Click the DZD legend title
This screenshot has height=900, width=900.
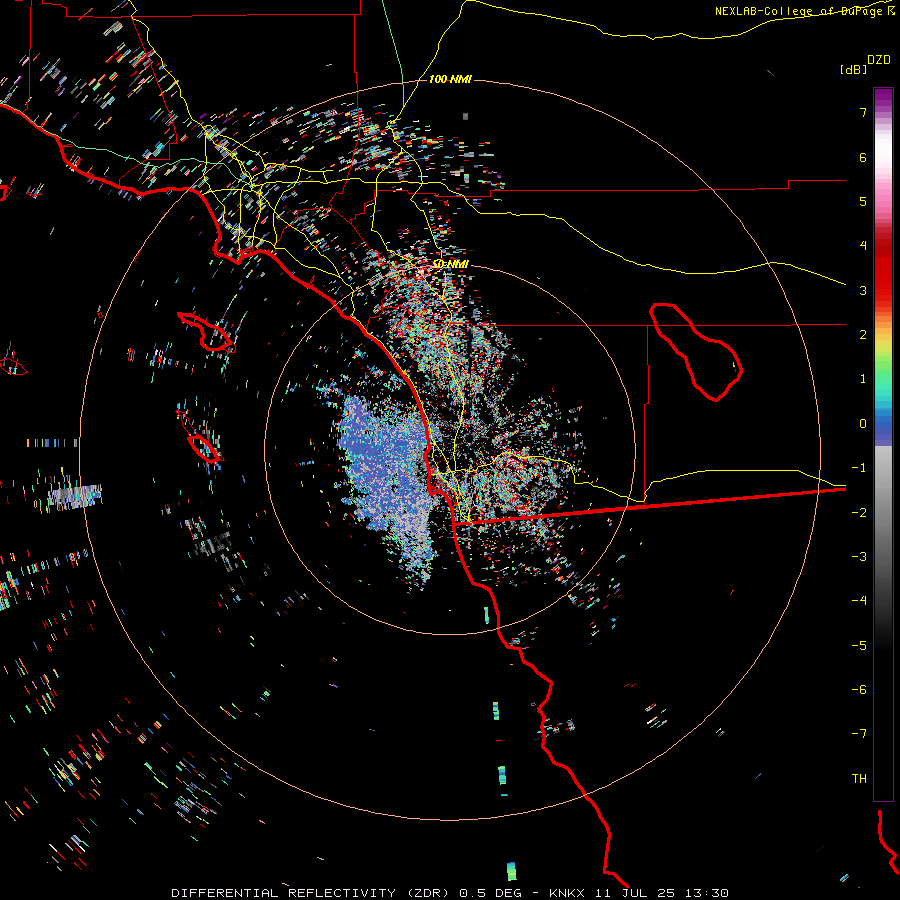point(879,60)
